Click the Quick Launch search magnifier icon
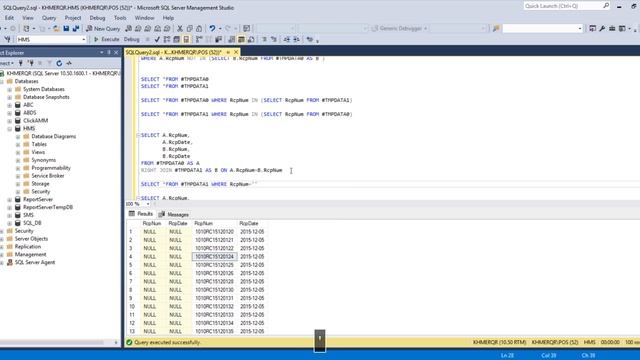This screenshot has height=360, width=640. (x=606, y=6)
